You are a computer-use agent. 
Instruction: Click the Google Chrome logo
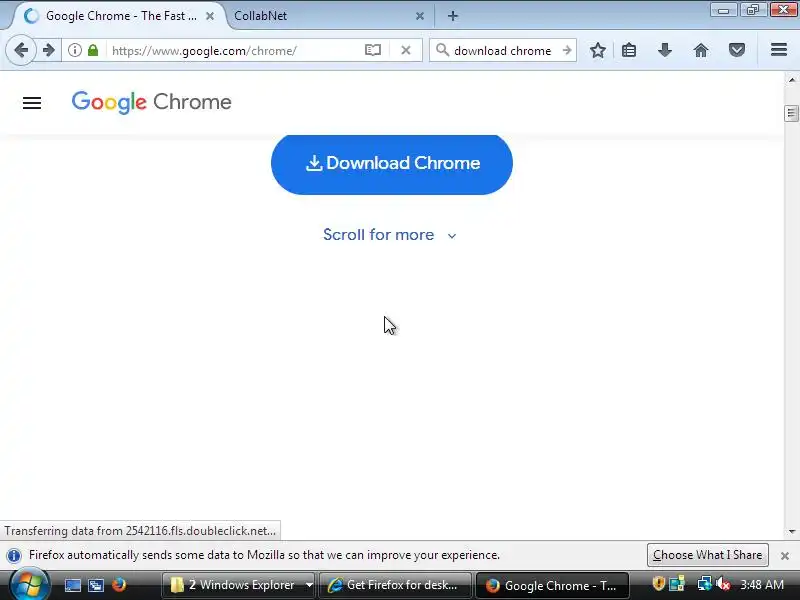pos(152,102)
